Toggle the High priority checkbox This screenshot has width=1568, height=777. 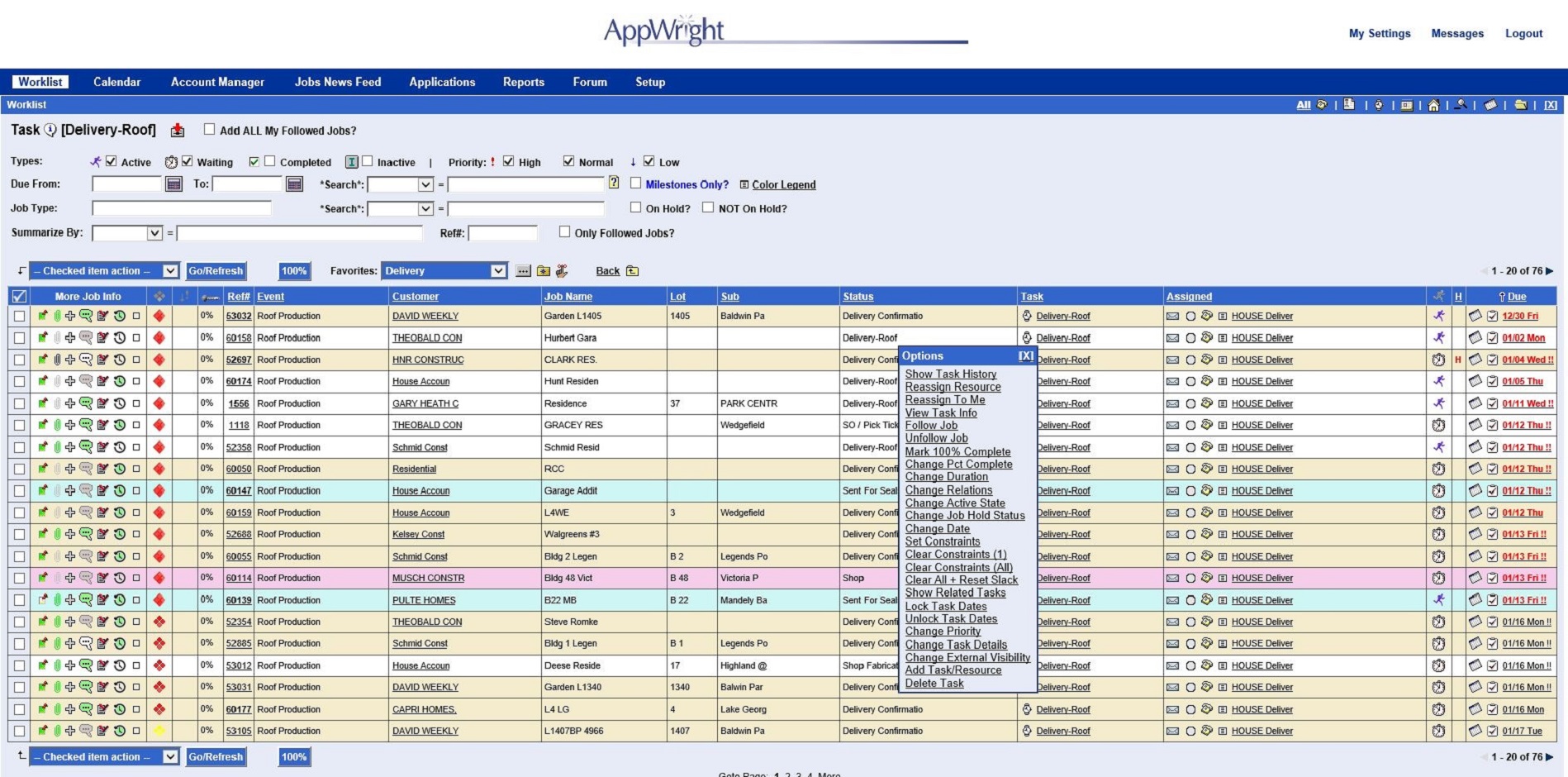[x=509, y=161]
